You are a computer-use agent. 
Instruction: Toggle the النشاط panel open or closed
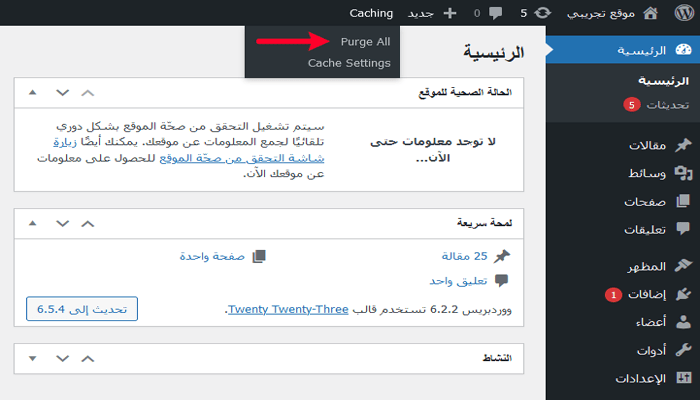click(33, 357)
